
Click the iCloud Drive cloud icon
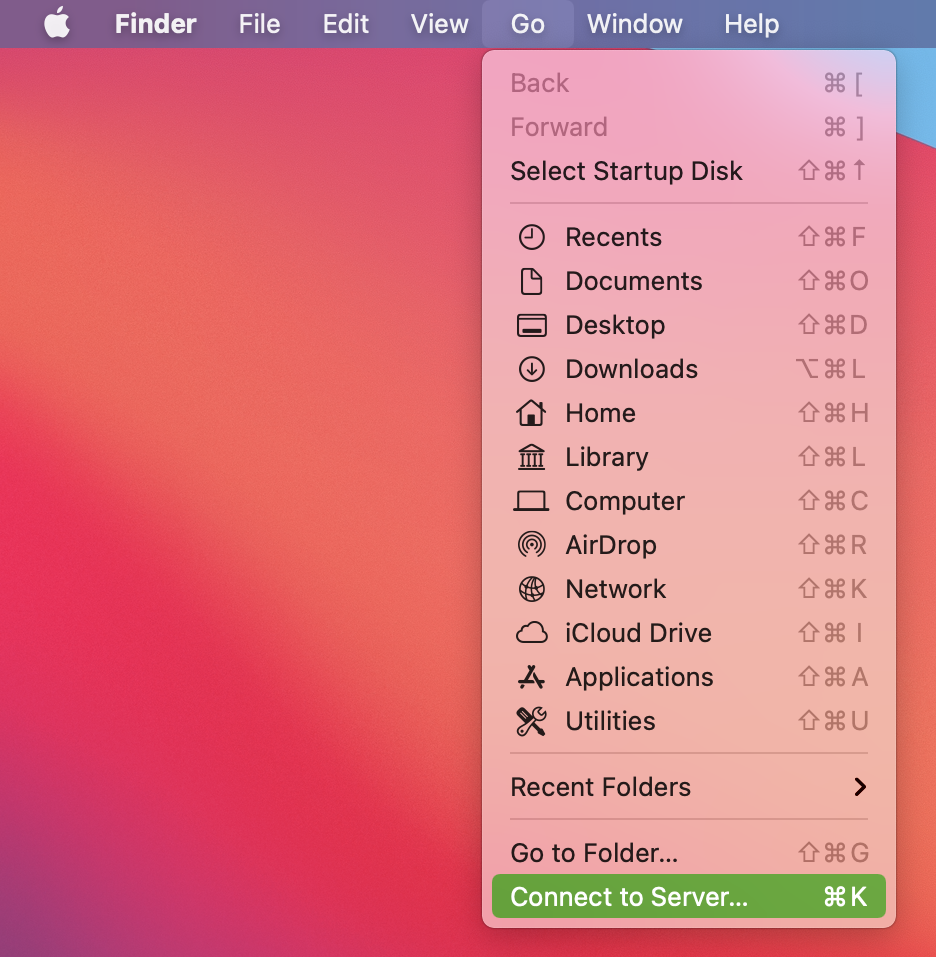point(531,633)
